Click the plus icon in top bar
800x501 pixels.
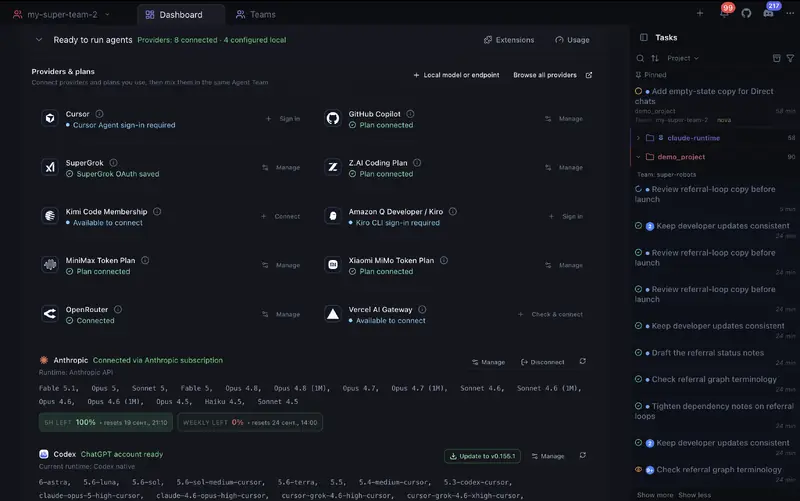pos(700,13)
